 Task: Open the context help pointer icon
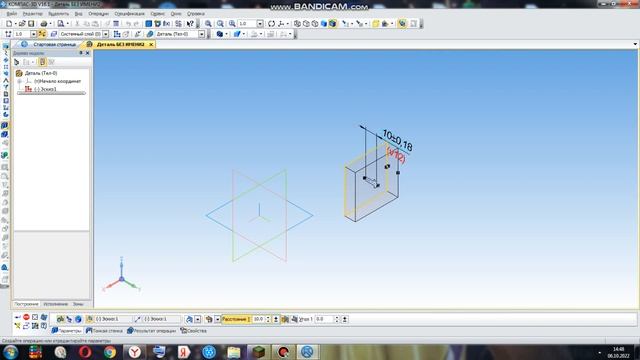190,24
